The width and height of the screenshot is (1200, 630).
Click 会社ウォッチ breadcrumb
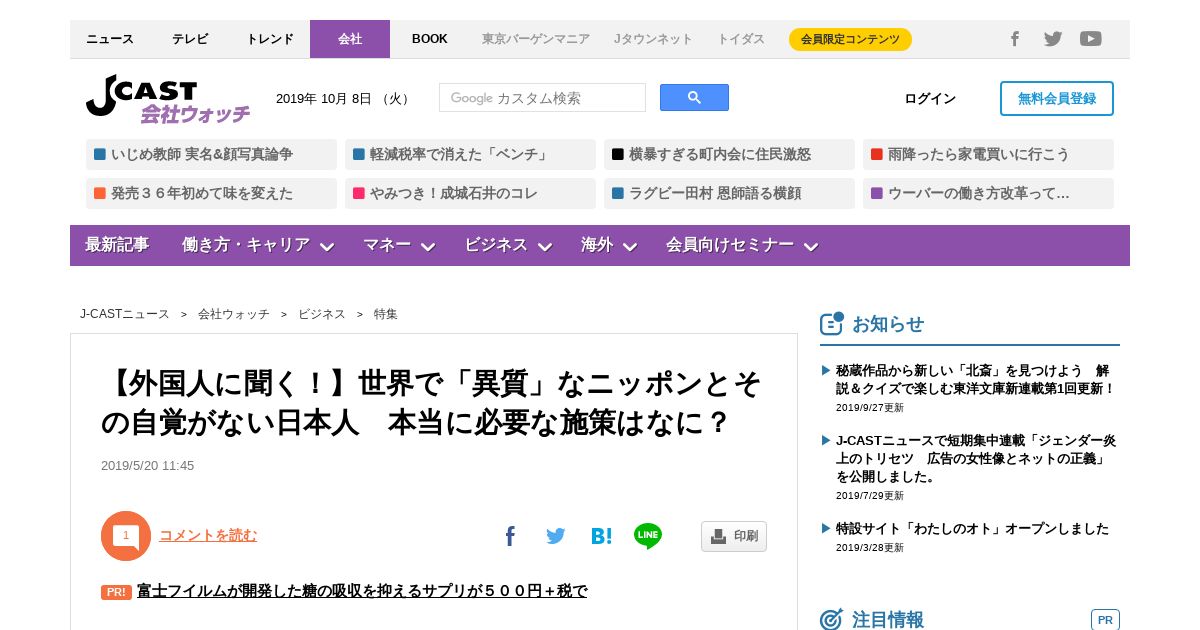(x=234, y=314)
